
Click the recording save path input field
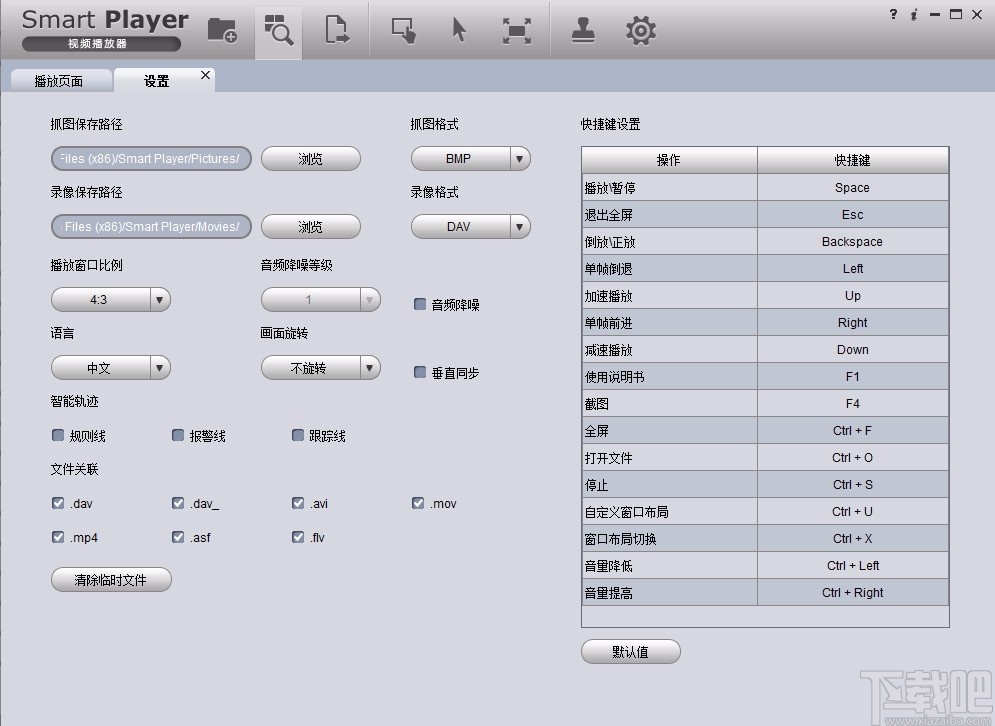click(150, 226)
